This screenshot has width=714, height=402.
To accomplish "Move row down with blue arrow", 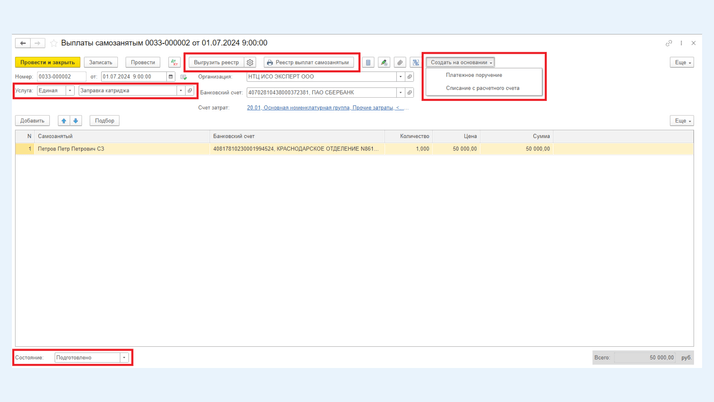I will 76,121.
